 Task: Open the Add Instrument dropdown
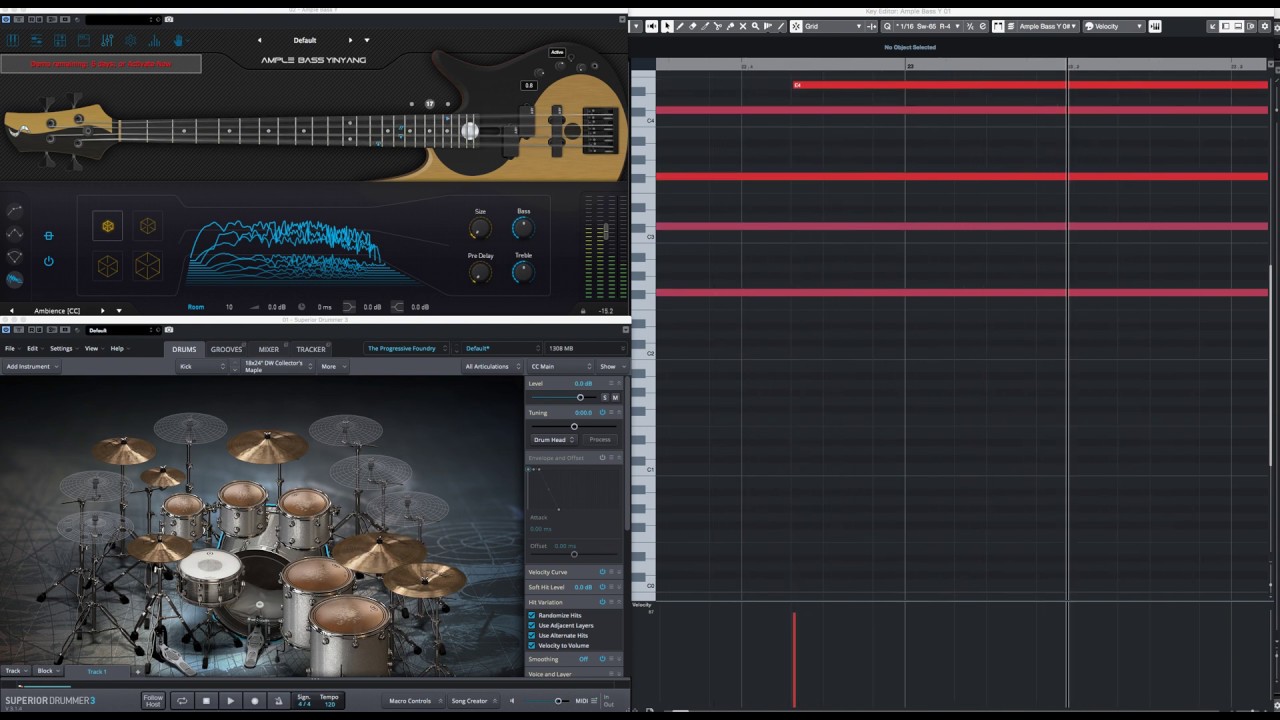click(31, 366)
